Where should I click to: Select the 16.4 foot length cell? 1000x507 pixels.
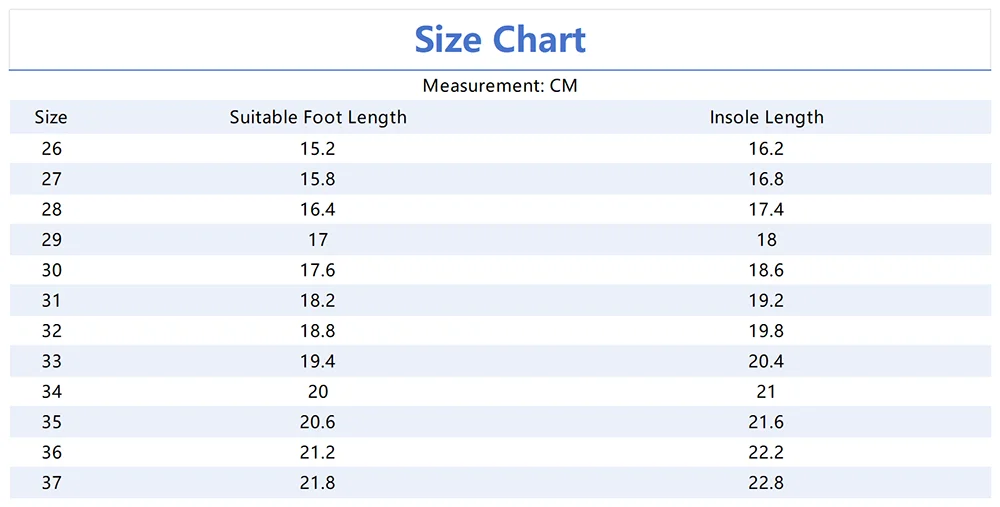coord(318,210)
